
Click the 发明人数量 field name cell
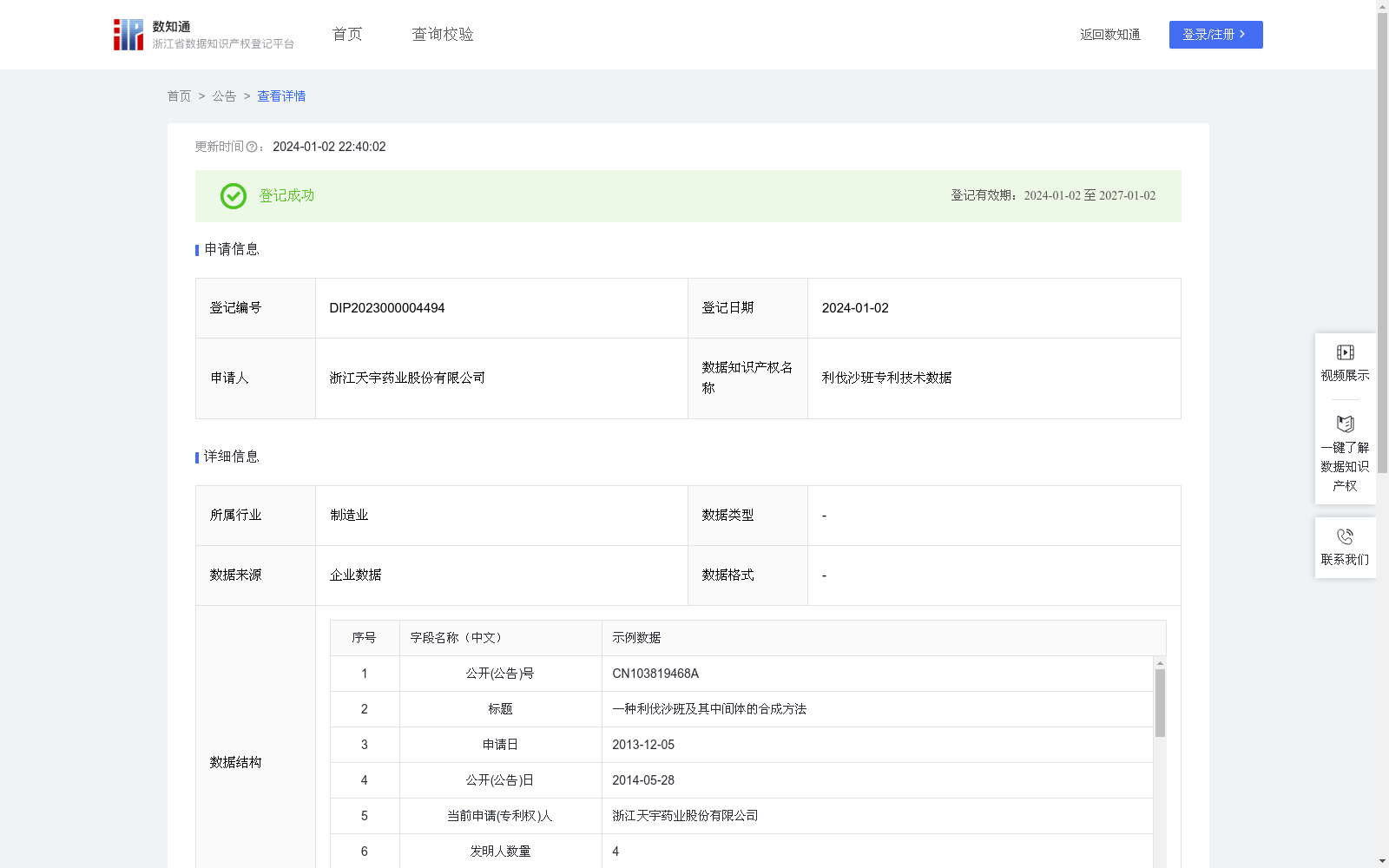(x=500, y=852)
